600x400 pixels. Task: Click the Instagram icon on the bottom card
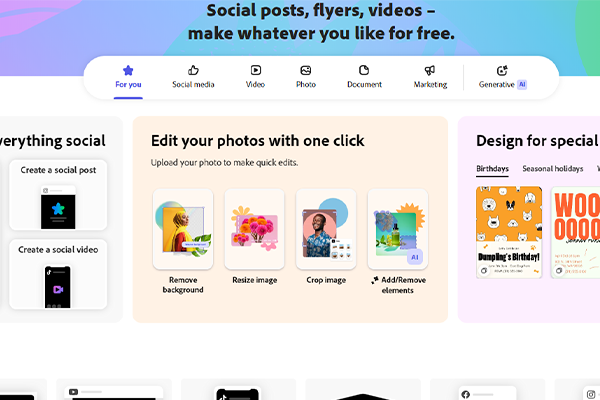coord(591,394)
